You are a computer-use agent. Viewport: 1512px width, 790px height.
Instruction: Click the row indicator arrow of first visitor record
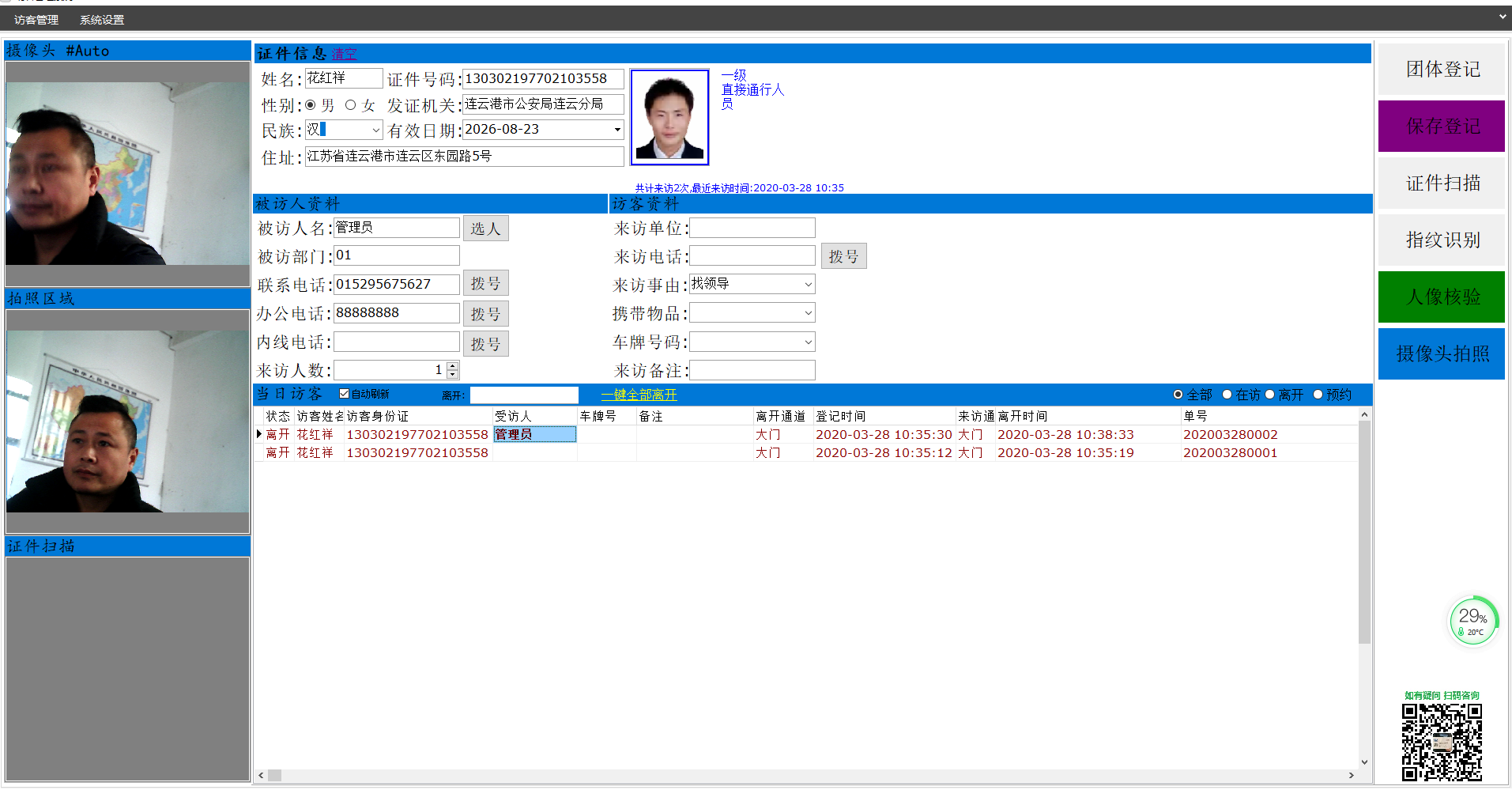259,434
